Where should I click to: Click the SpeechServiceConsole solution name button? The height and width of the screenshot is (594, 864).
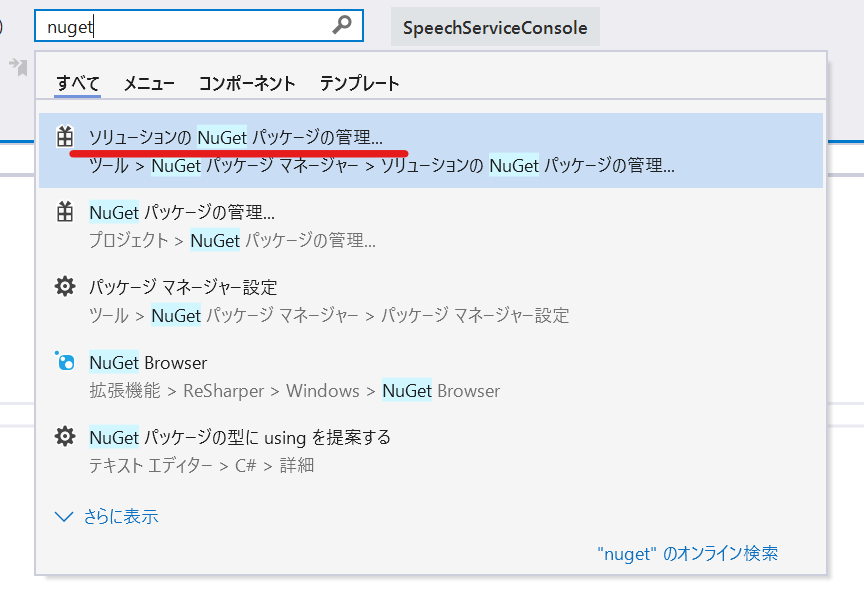tap(495, 27)
